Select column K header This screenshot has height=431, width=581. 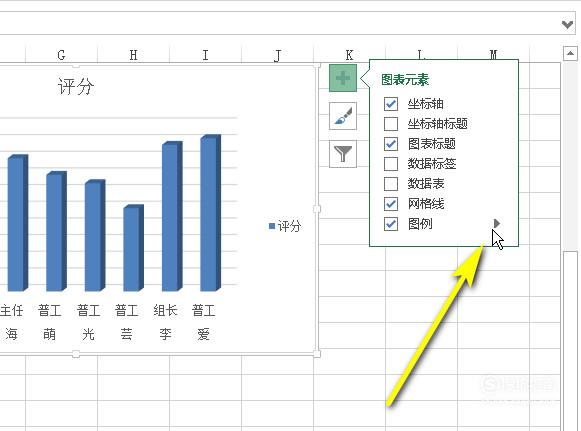349,55
